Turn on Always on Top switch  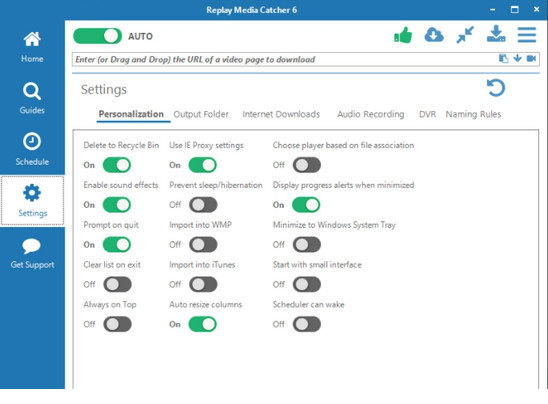point(117,324)
